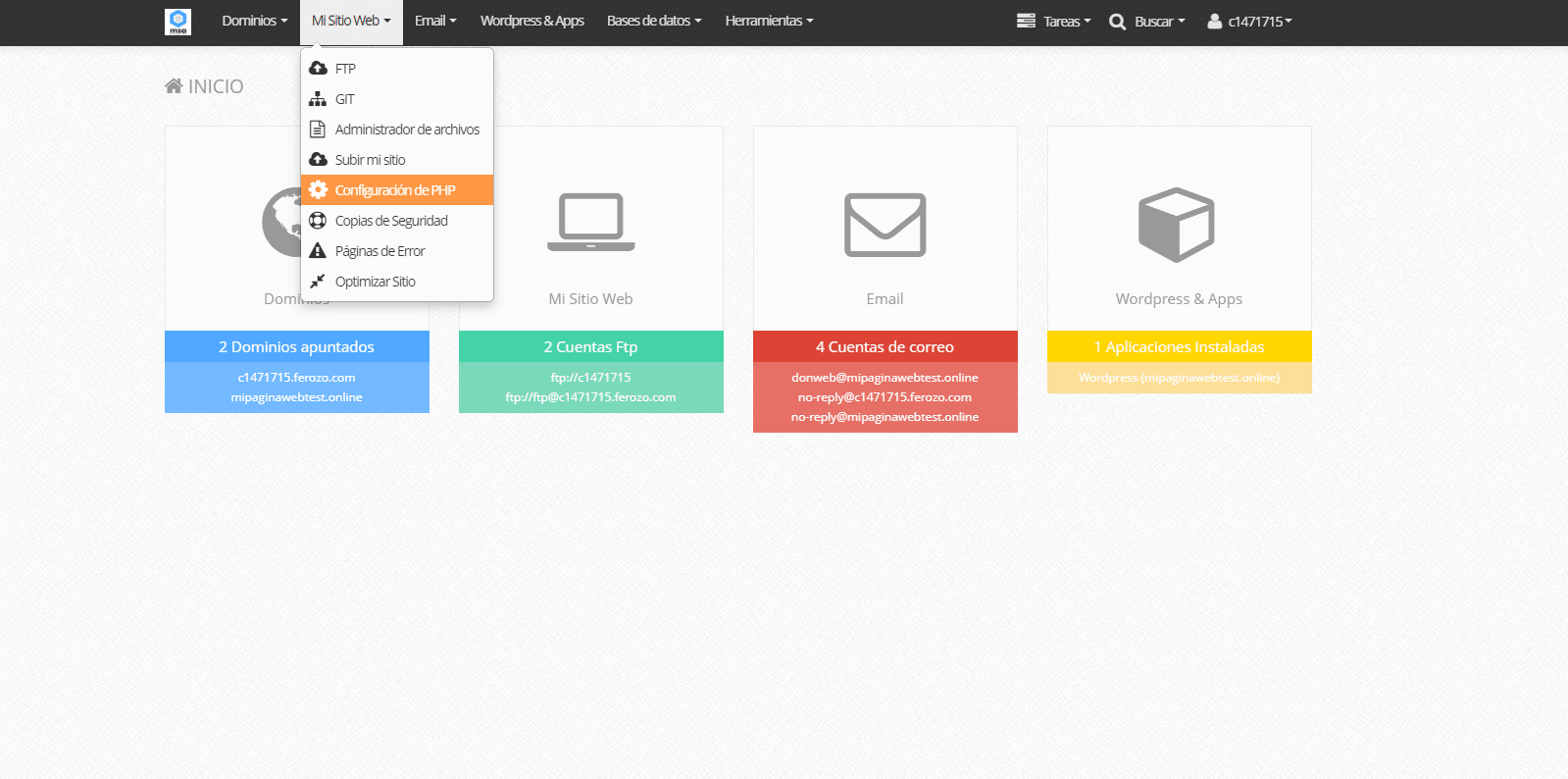Viewport: 1568px width, 779px height.
Task: Expand the Herramientas dropdown
Action: tap(769, 21)
